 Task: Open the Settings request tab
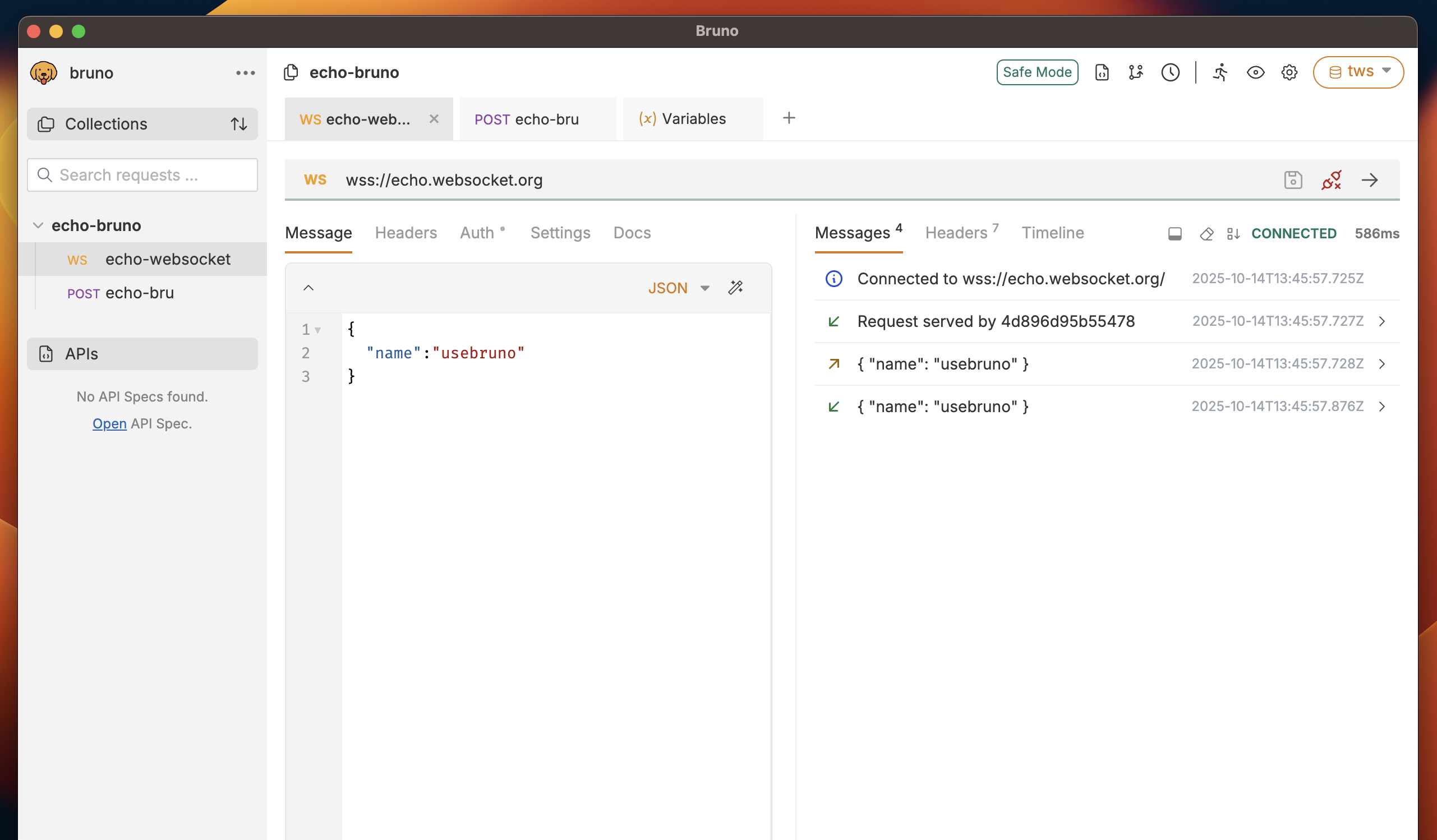pyautogui.click(x=560, y=233)
